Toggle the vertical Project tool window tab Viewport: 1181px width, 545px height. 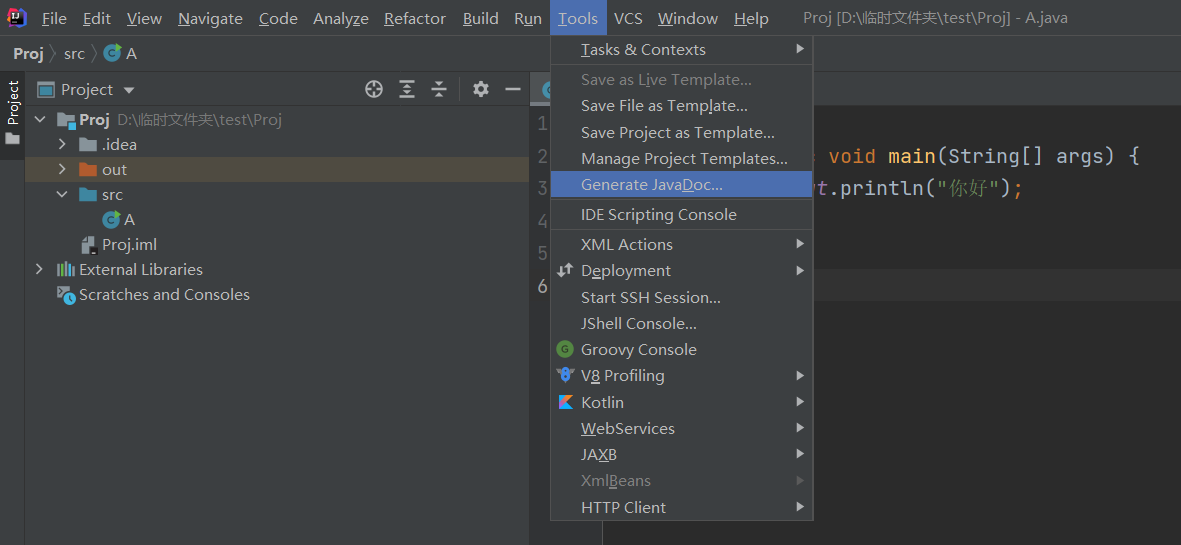(12, 115)
